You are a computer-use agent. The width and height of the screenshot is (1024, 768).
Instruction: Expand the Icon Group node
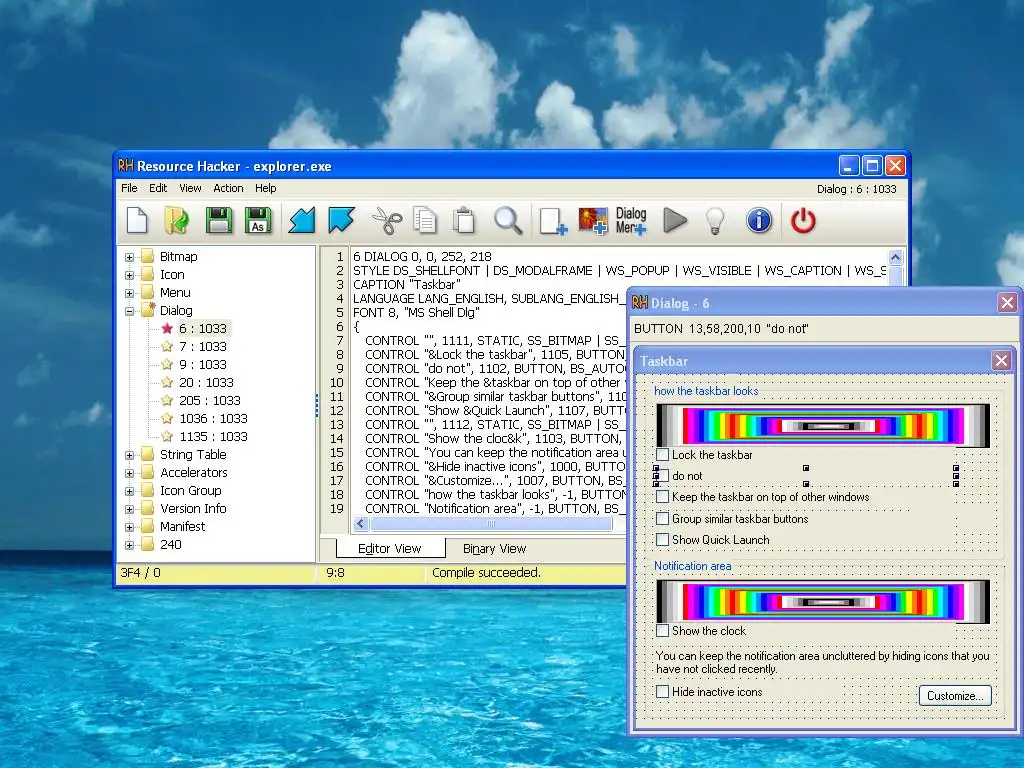(x=129, y=491)
